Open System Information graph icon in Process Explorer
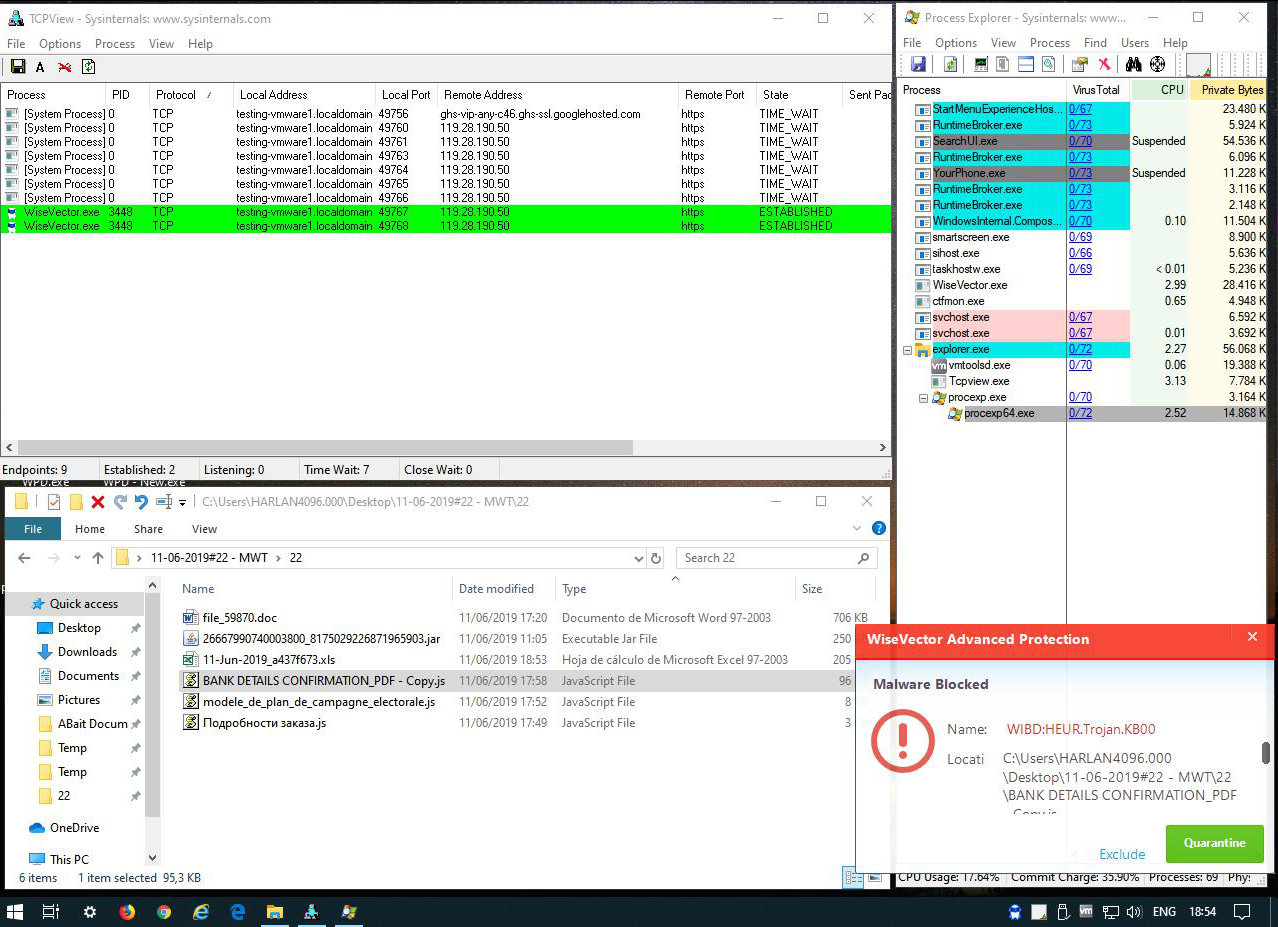Image resolution: width=1278 pixels, height=927 pixels. (x=981, y=65)
